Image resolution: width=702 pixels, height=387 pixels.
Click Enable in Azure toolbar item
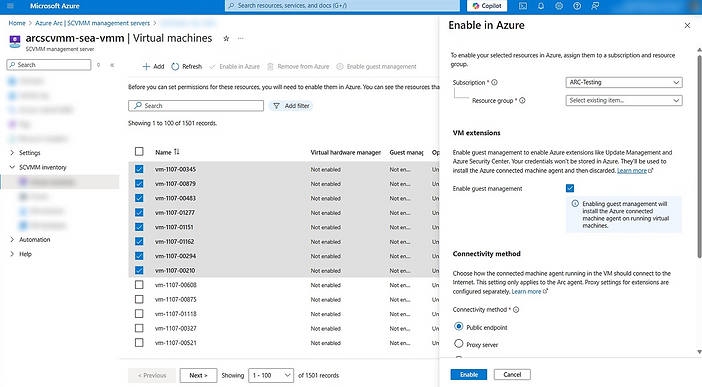tap(235, 66)
